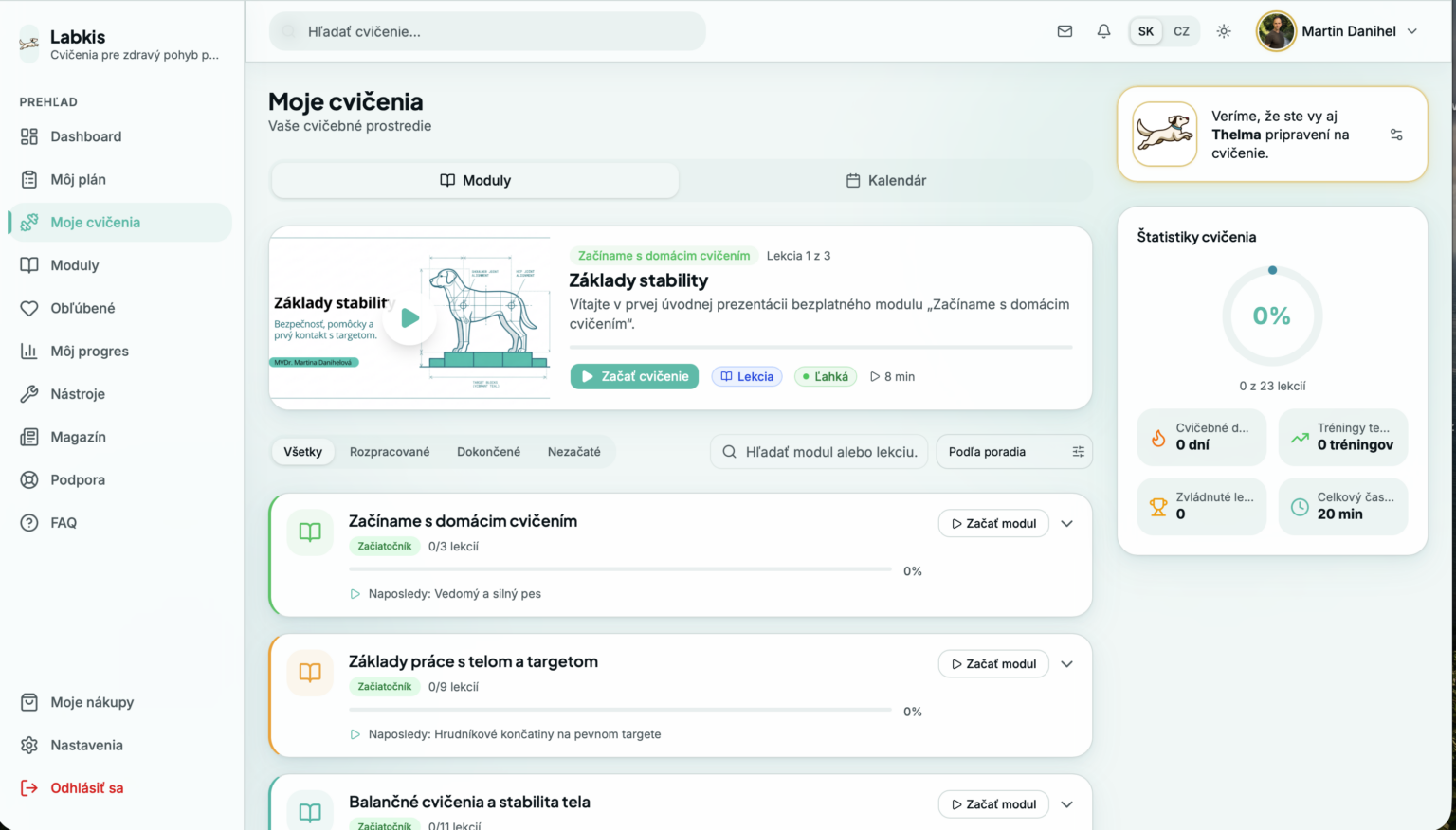
Task: Click the Začať cvičenie button
Action: (634, 376)
